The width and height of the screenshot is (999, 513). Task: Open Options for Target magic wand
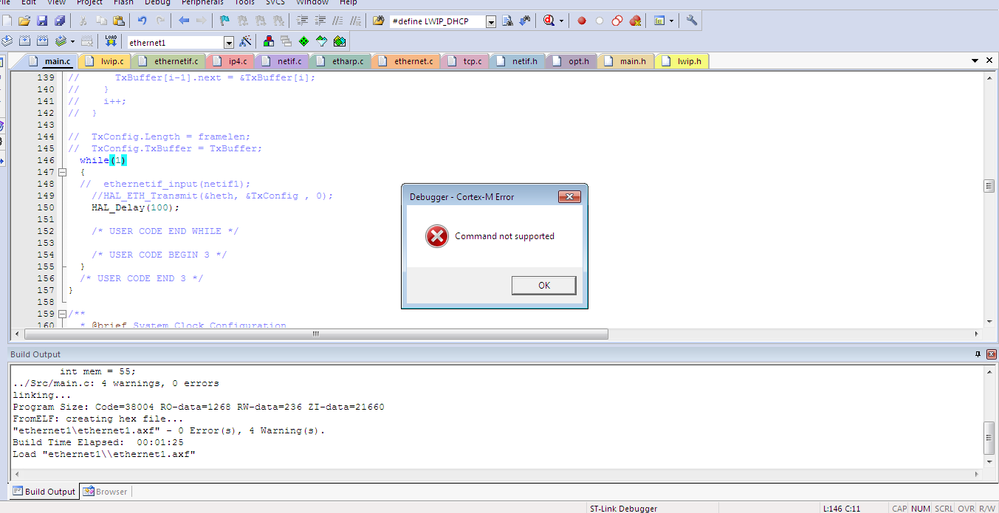click(x=245, y=41)
